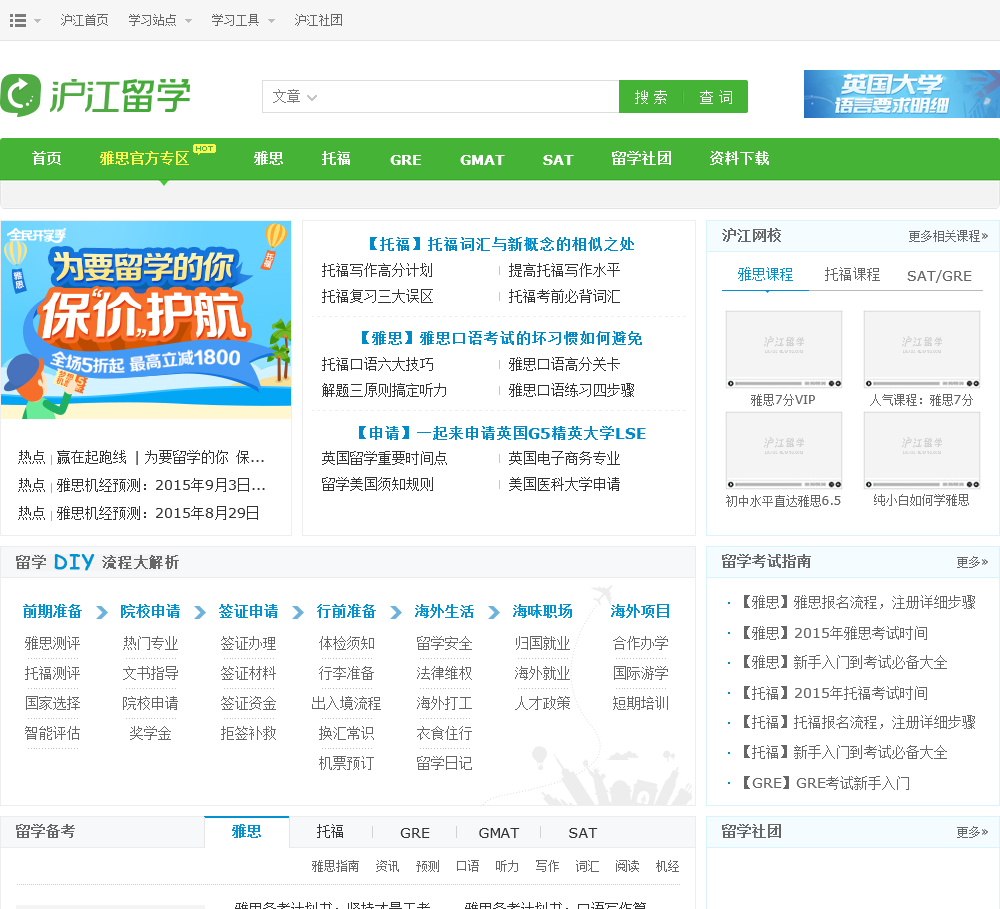Viewport: 1000px width, 909px height.
Task: Open the 纯小白如何学雅思 course thumbnail
Action: [921, 450]
